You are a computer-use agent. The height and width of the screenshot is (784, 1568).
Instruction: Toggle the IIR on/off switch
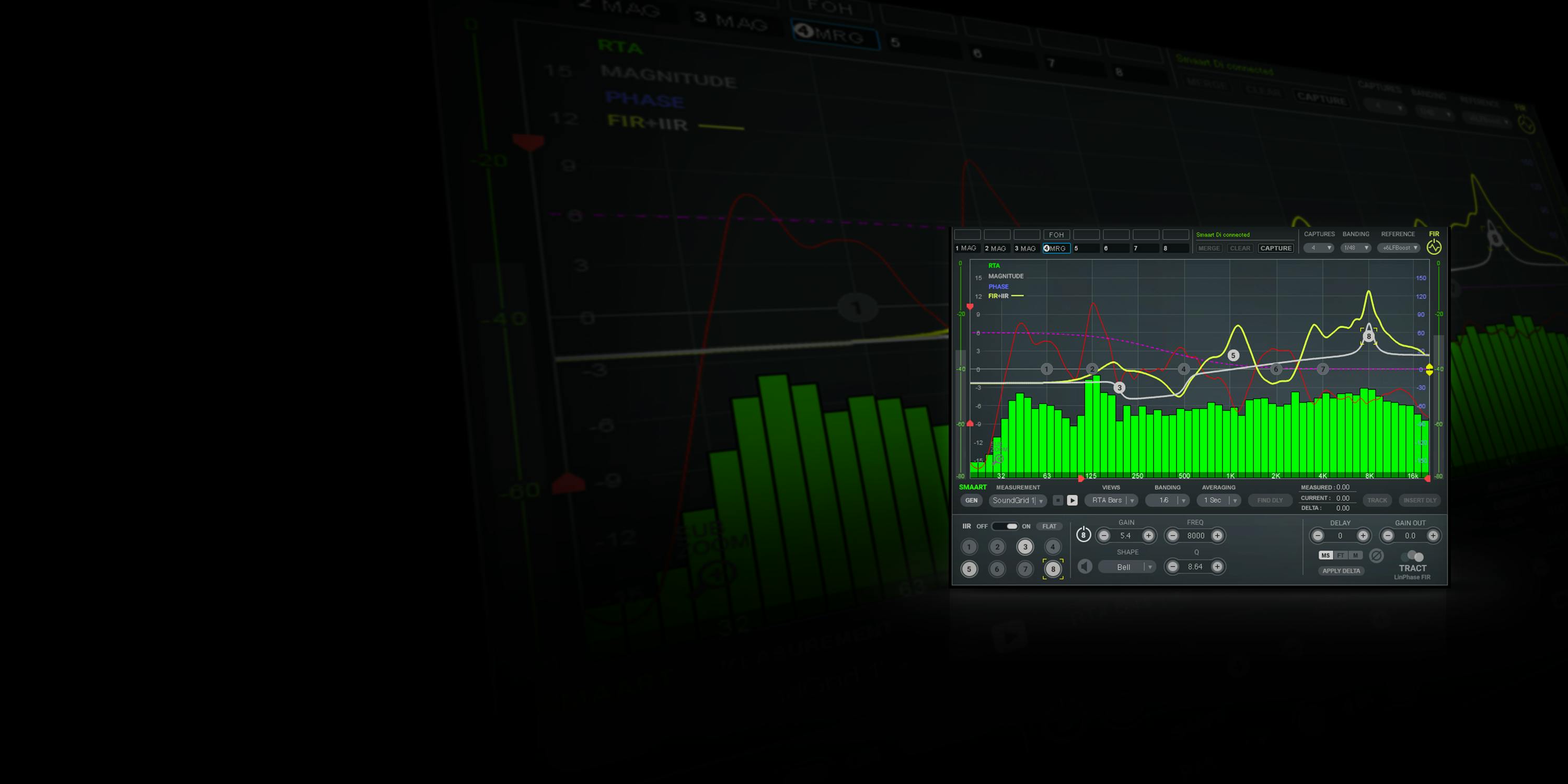[x=1005, y=526]
